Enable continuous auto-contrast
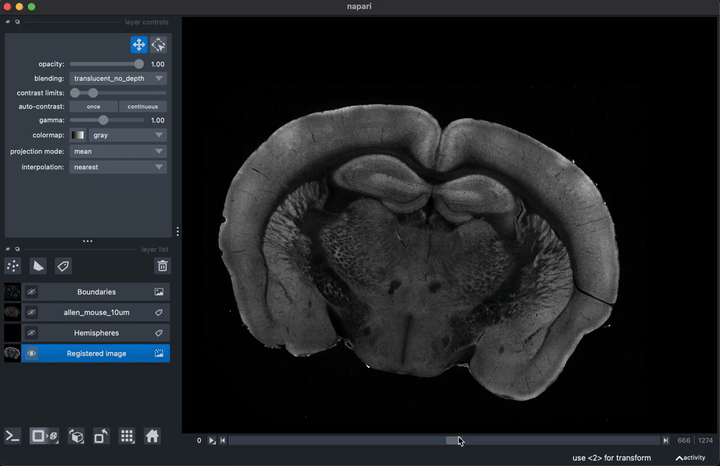The width and height of the screenshot is (720, 466). (142, 106)
